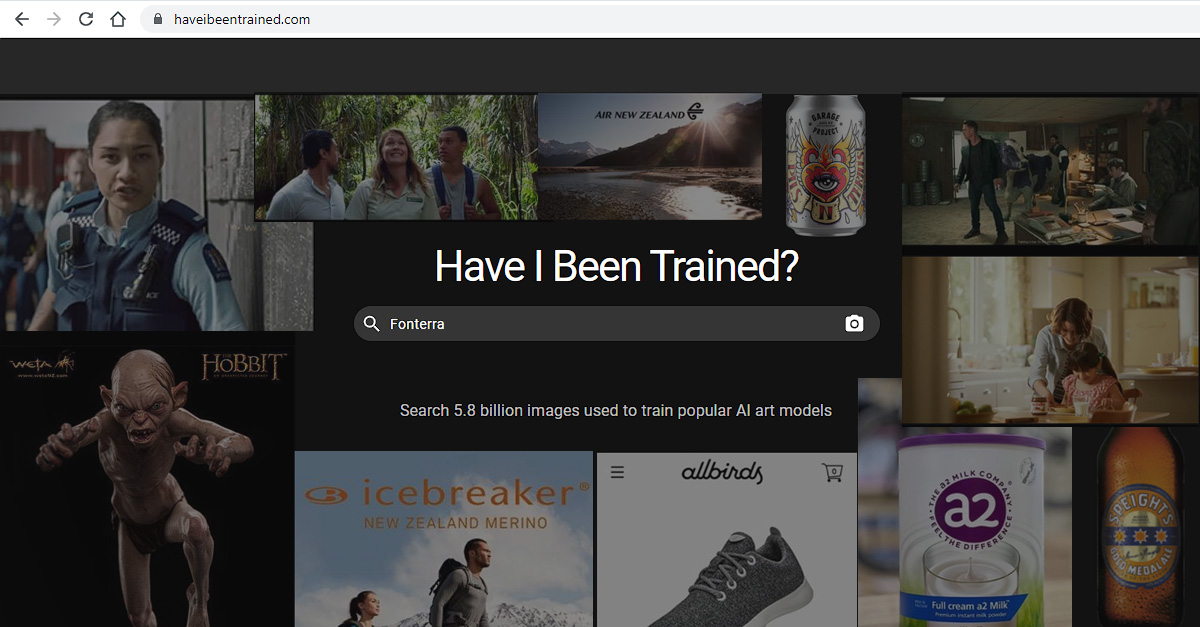1200x627 pixels.
Task: Upload image via camera icon
Action: [x=854, y=324]
